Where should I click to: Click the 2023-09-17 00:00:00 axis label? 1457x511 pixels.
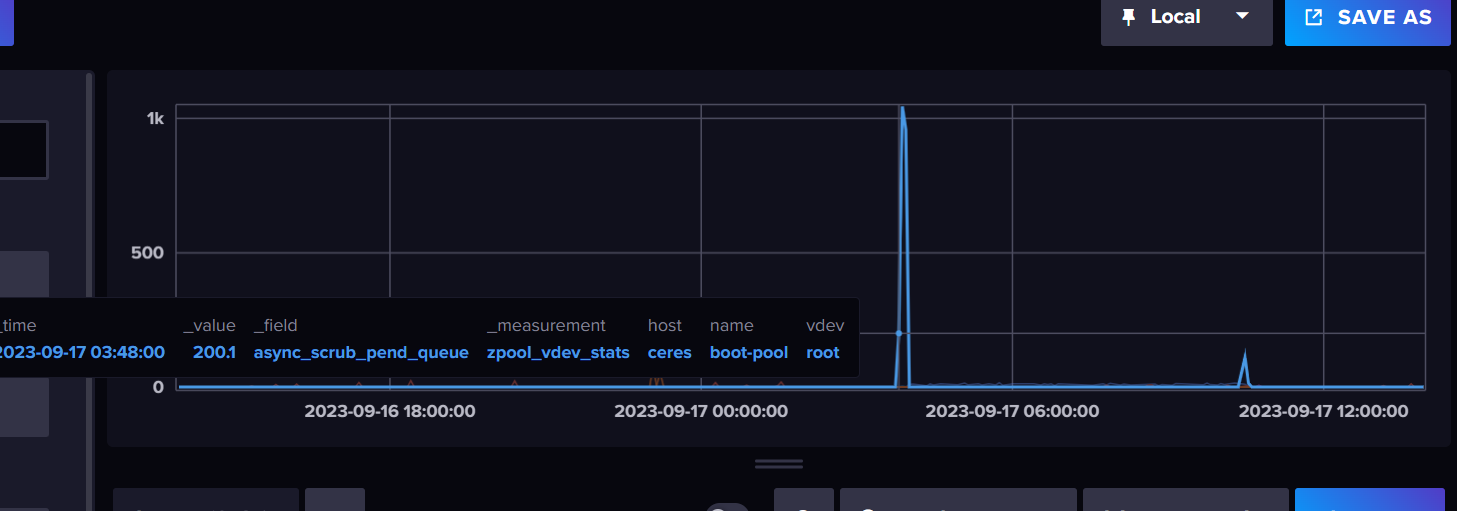pos(701,411)
